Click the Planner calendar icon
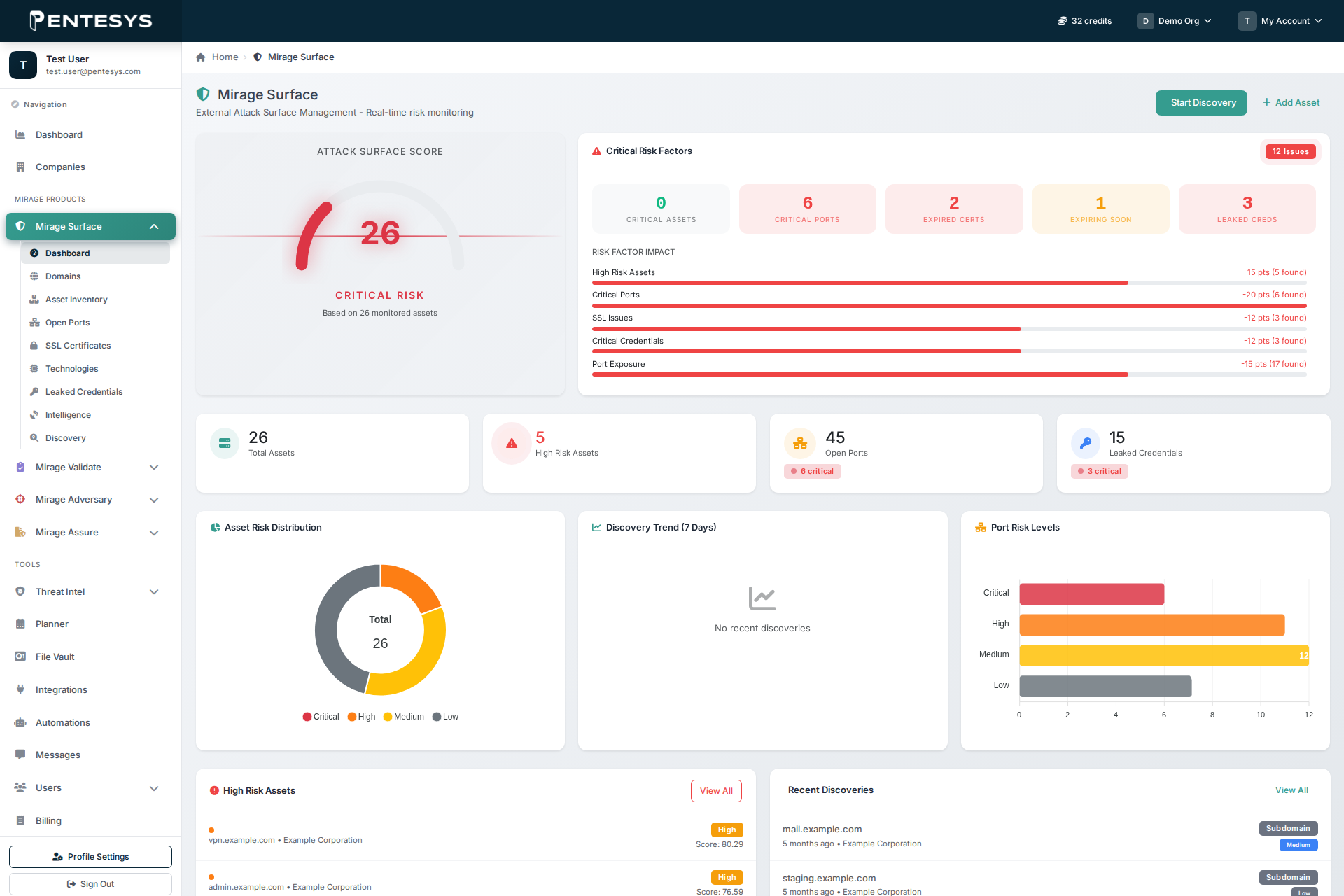 pos(20,624)
